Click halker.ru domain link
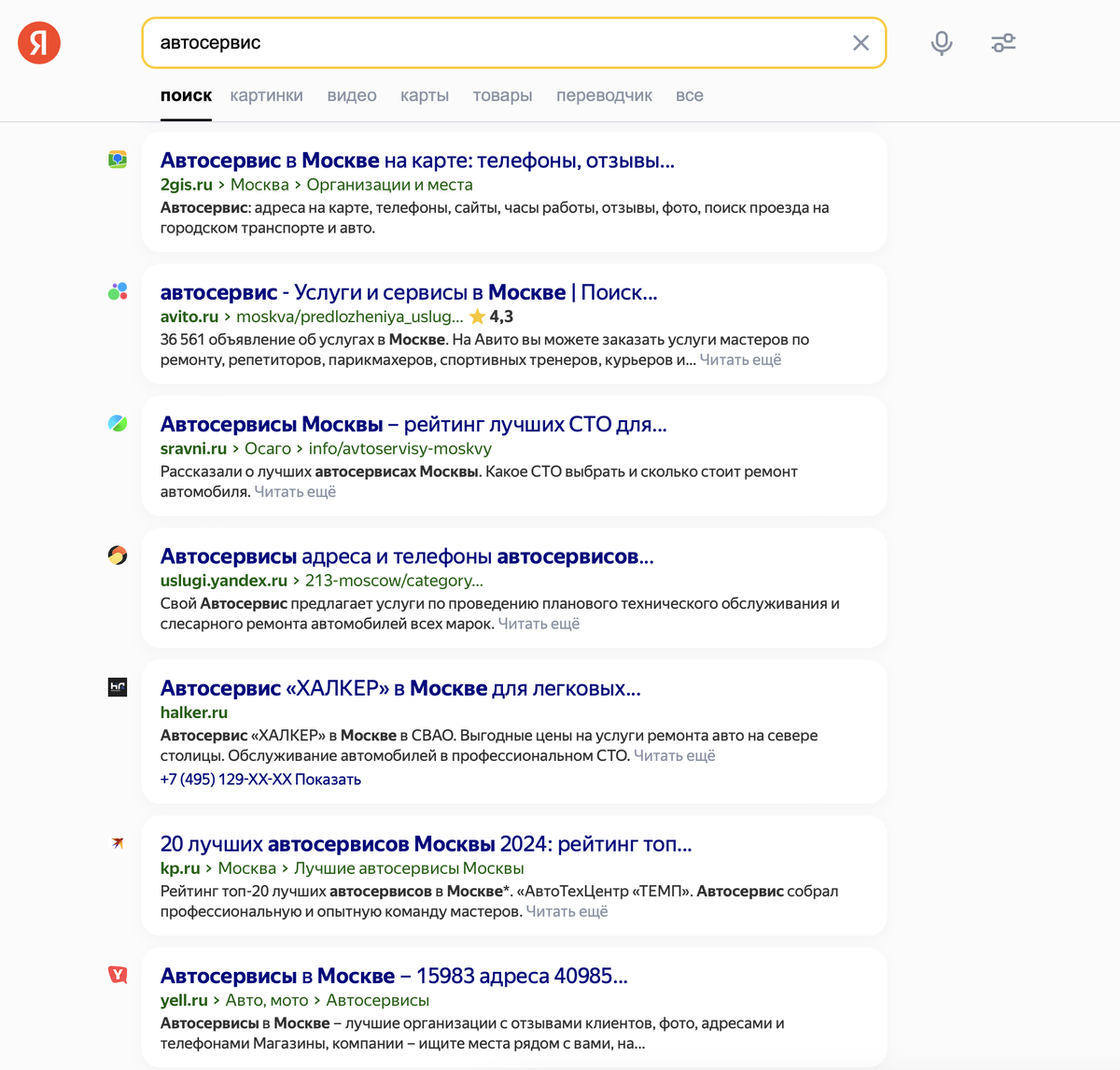The height and width of the screenshot is (1070, 1120). click(194, 711)
